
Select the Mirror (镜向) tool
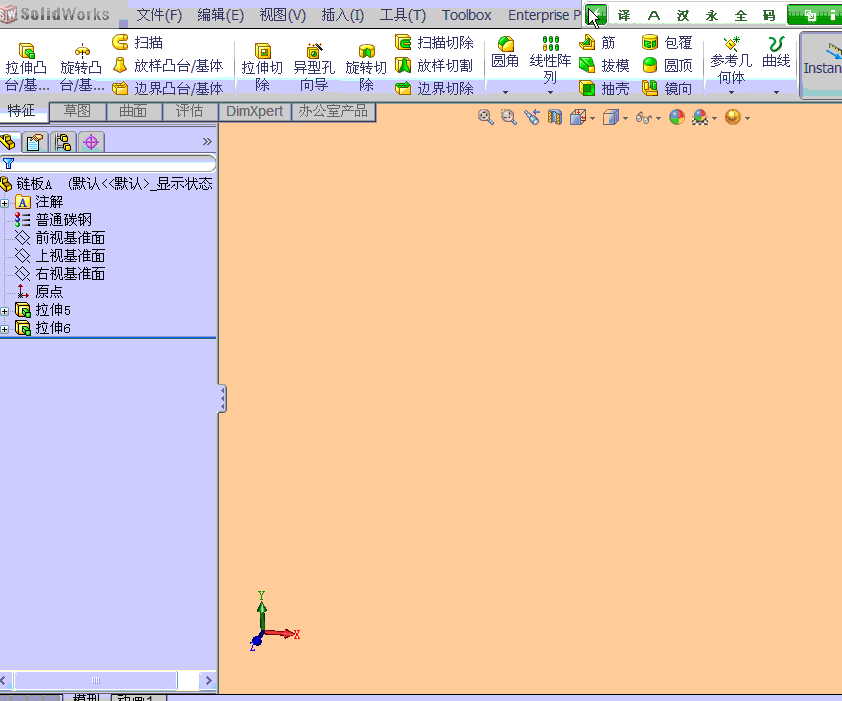point(667,88)
